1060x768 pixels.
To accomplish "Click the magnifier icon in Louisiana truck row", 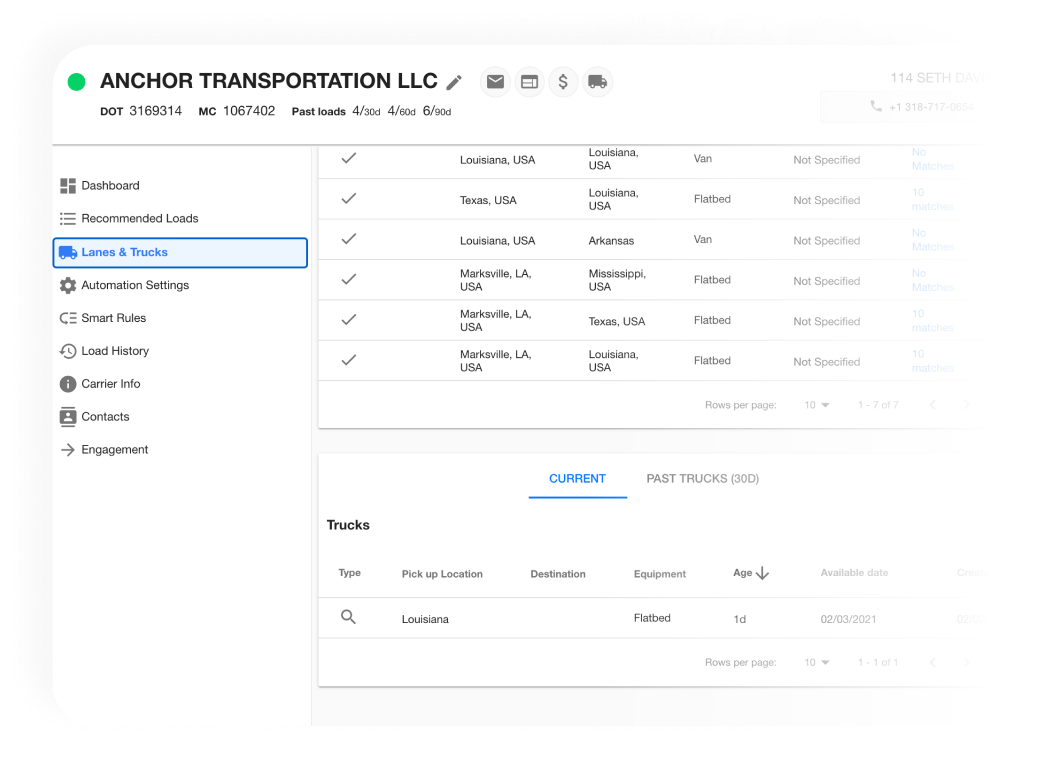I will point(348,618).
